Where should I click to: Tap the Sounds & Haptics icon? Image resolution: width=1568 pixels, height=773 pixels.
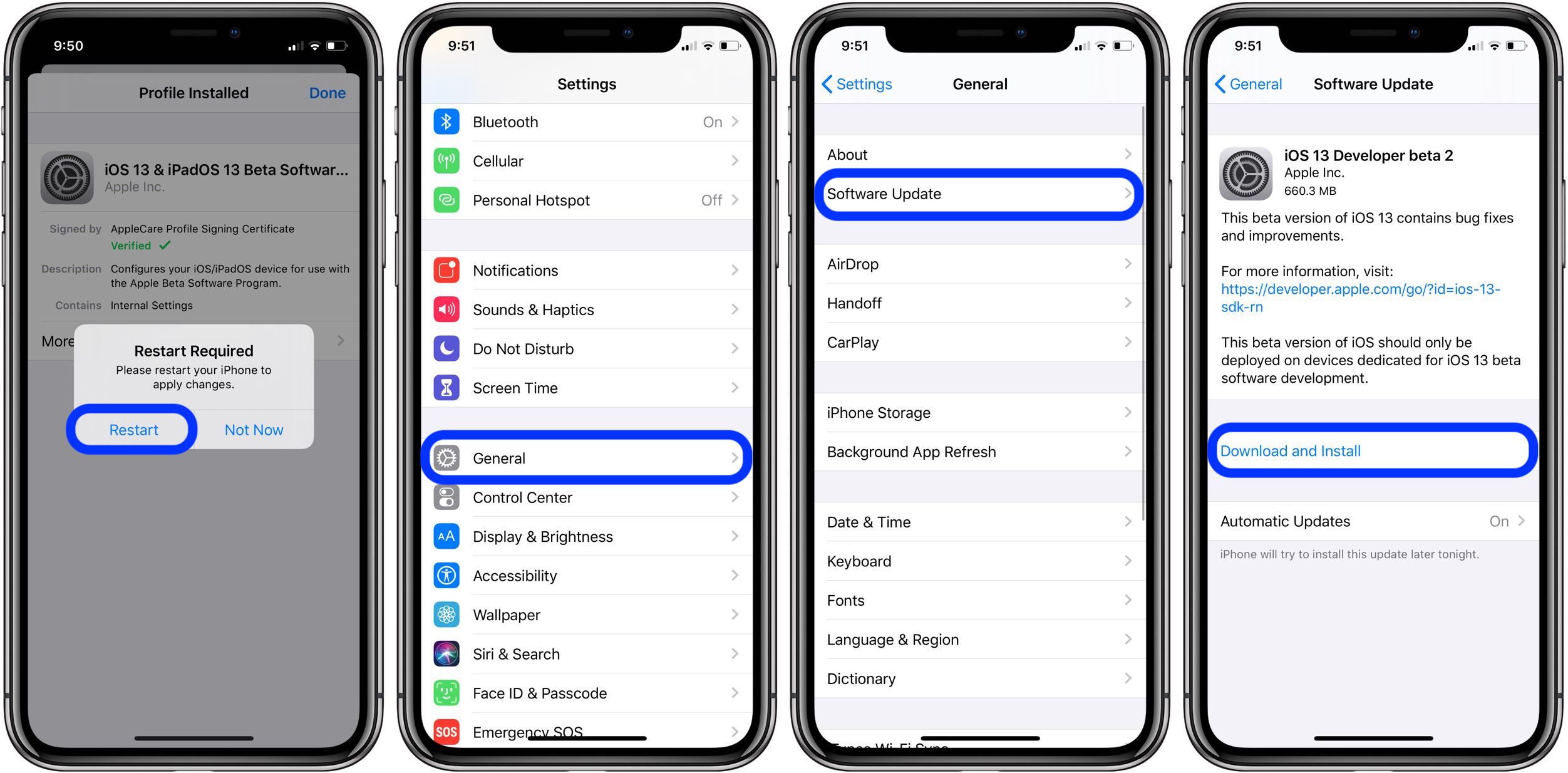[446, 309]
